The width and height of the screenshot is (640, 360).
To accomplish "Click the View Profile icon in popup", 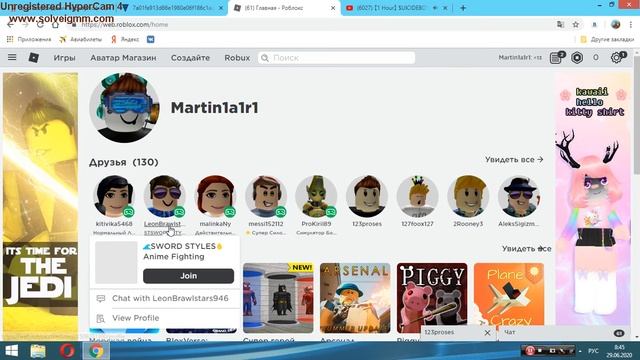I will (x=100, y=318).
